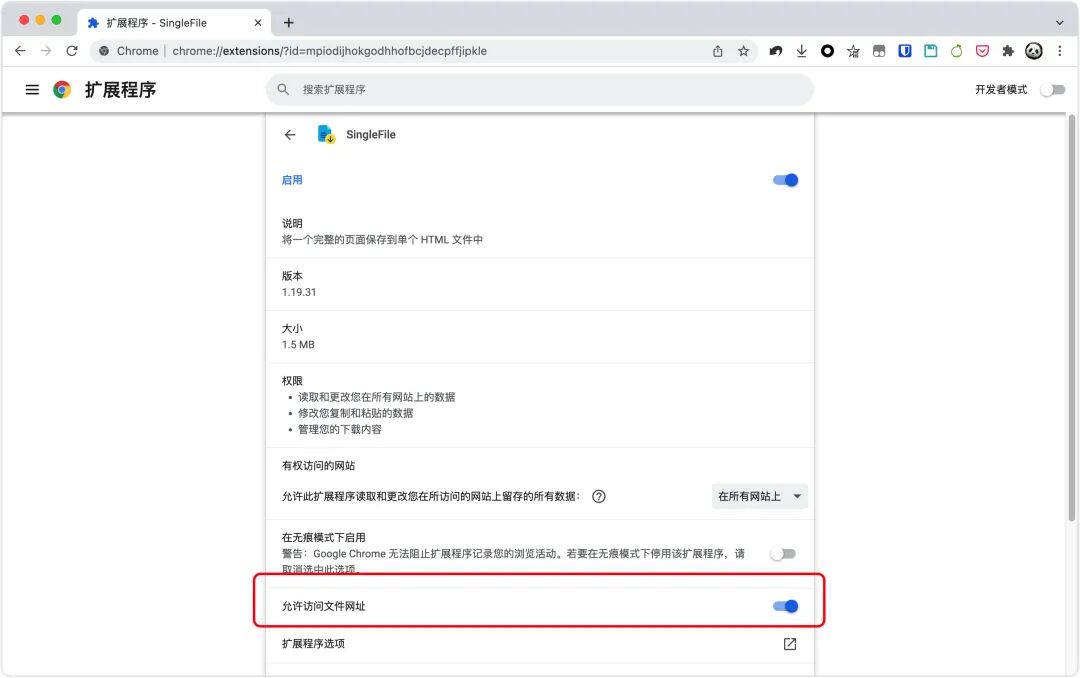
Task: Click the description 将一个完整的页面保存到单个 HTML 文件中
Action: pyautogui.click(x=382, y=240)
